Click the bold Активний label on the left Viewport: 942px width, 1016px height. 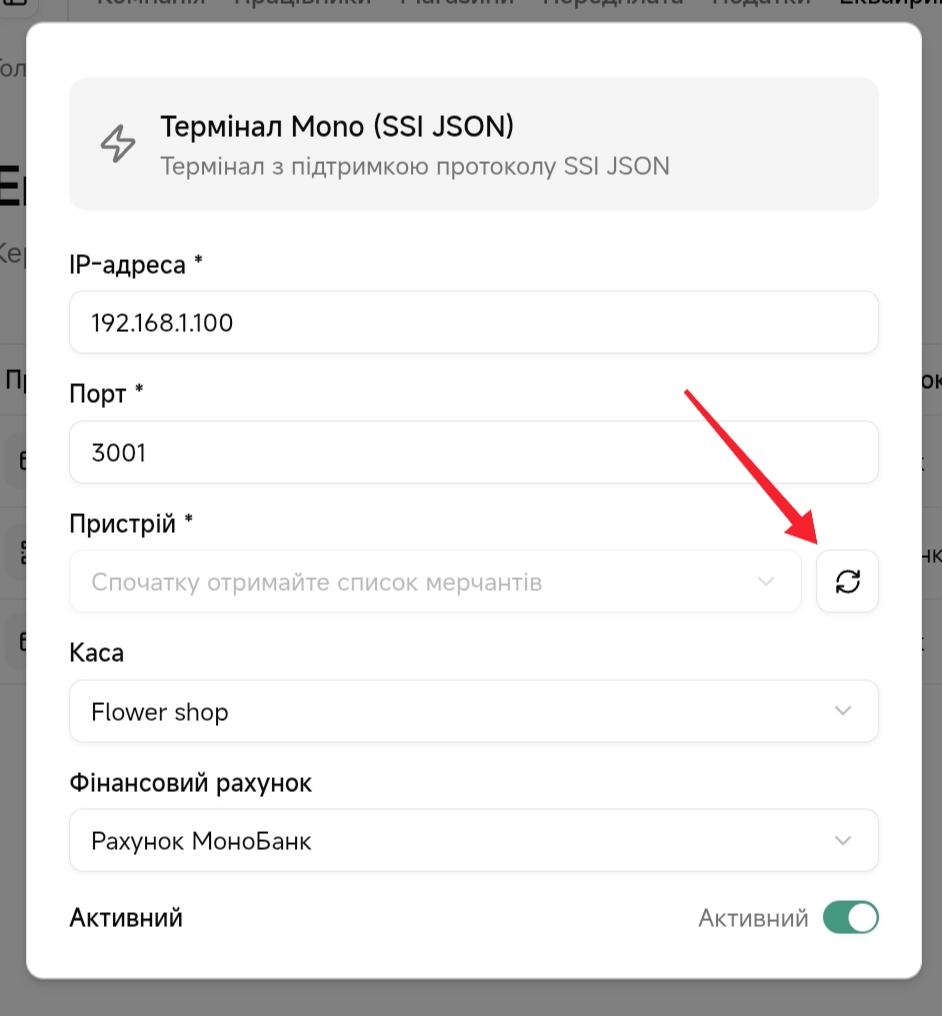pos(126,918)
